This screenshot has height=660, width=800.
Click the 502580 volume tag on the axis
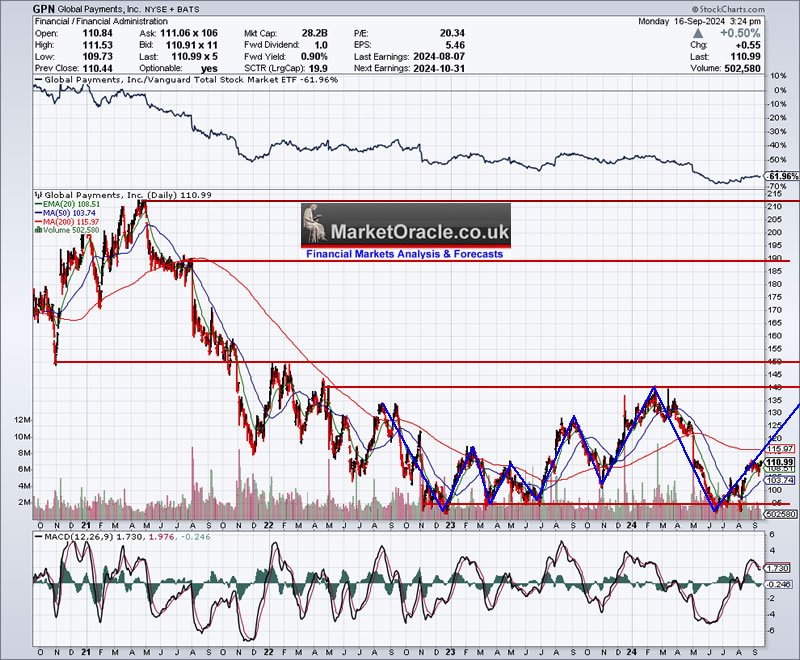pyautogui.click(x=781, y=515)
